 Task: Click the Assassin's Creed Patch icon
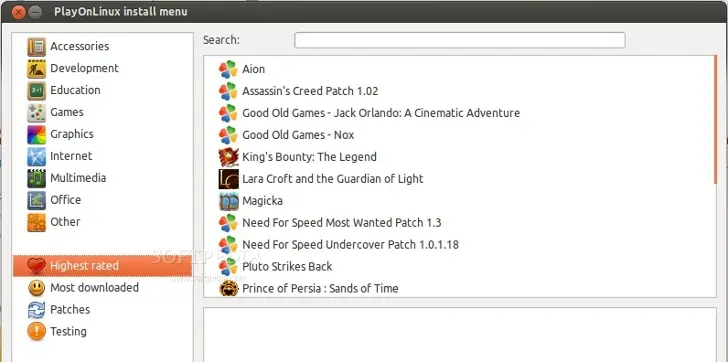228,91
